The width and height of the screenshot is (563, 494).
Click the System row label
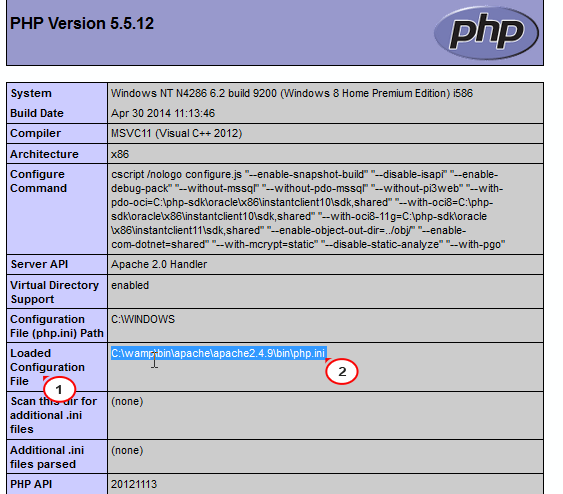click(31, 93)
